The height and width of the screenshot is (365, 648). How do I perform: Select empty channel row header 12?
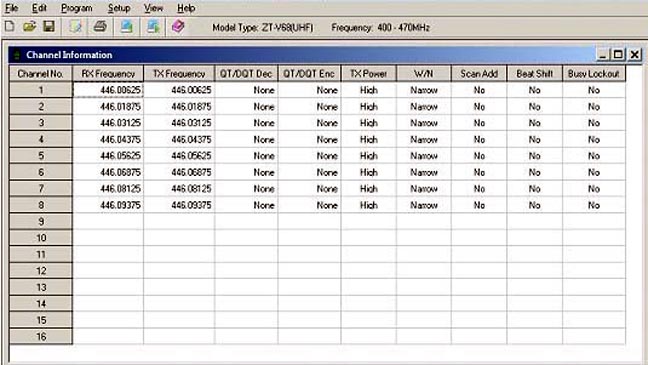[x=40, y=271]
